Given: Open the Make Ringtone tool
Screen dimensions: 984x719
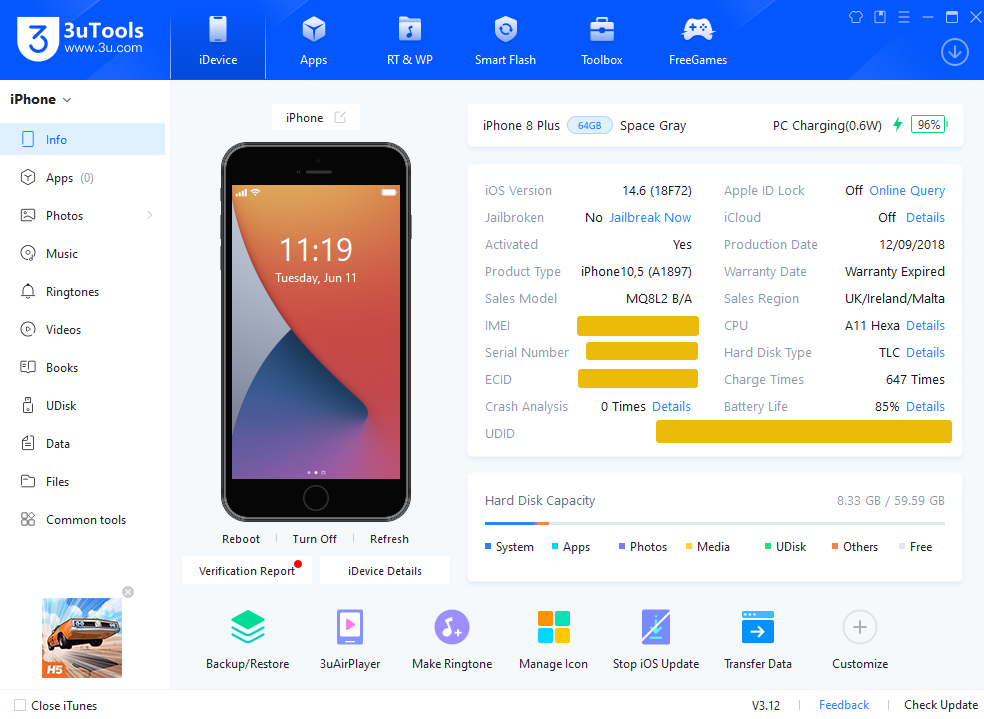Looking at the screenshot, I should pyautogui.click(x=452, y=639).
